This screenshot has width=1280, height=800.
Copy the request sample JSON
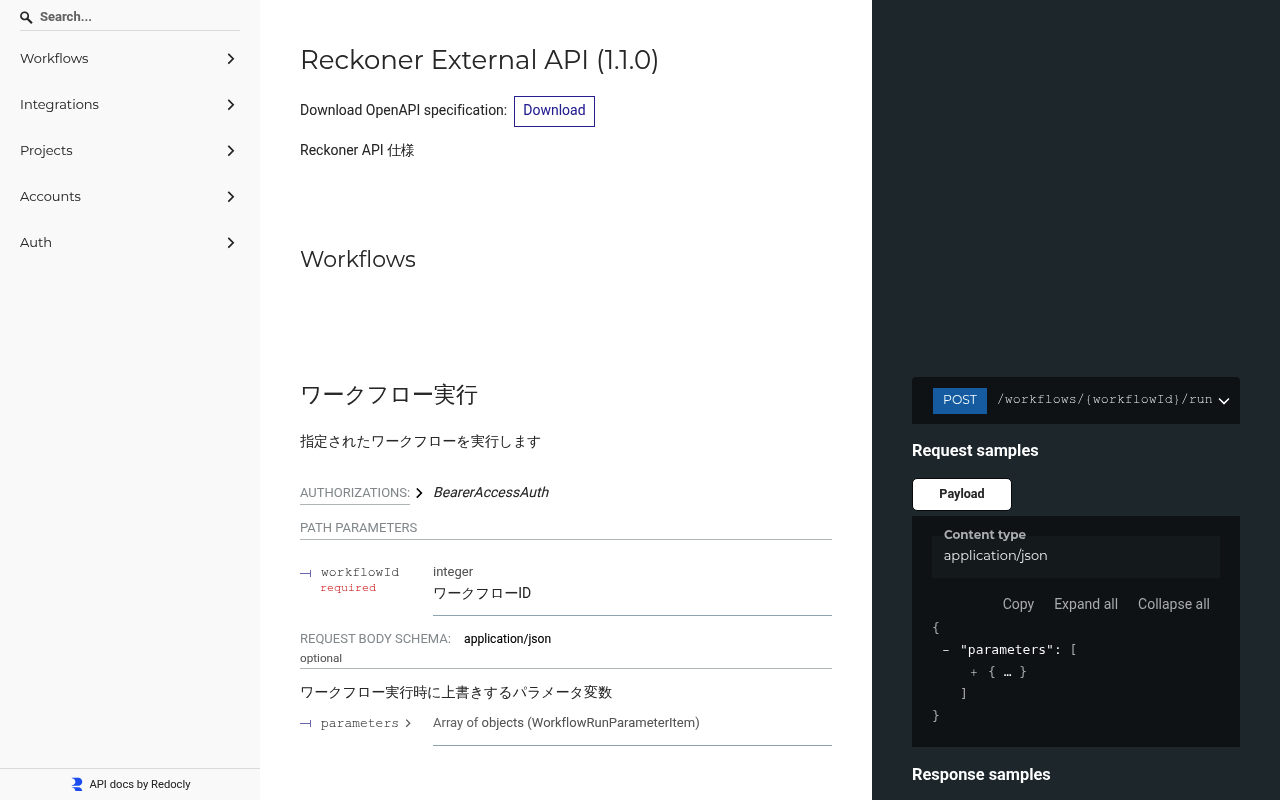coord(1018,604)
